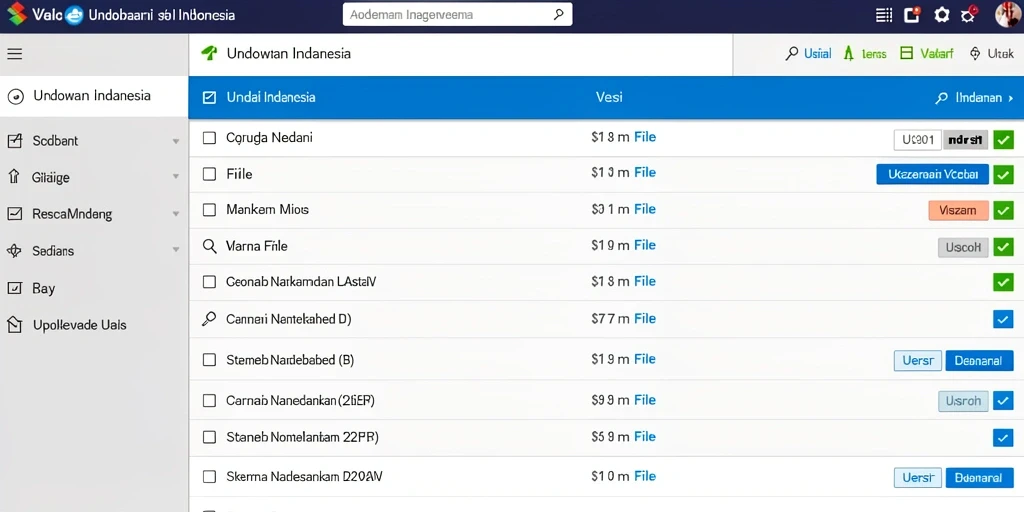Click the File link on the Cannari Nantekahed row
The width and height of the screenshot is (1024, 512).
[x=645, y=319]
